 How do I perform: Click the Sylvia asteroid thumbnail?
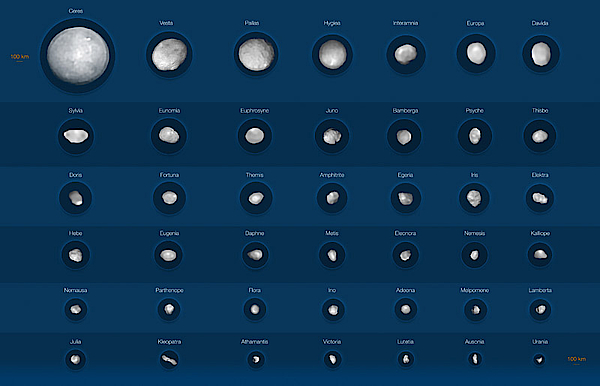pos(76,136)
